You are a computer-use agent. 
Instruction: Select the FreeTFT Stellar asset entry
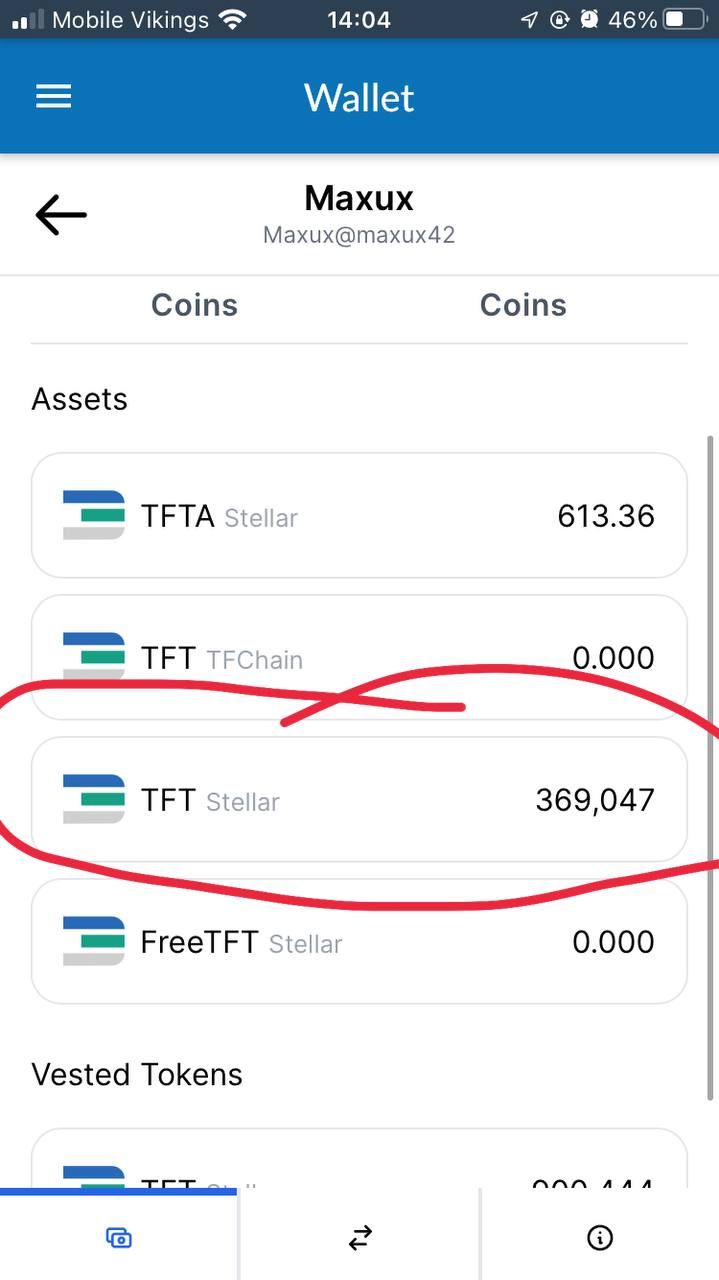359,941
